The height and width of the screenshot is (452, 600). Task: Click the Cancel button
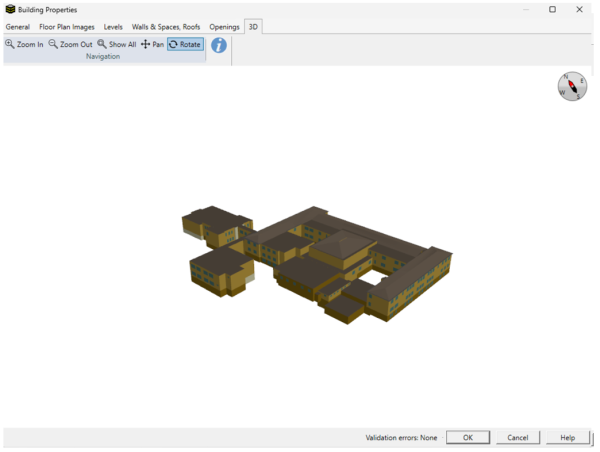click(518, 437)
